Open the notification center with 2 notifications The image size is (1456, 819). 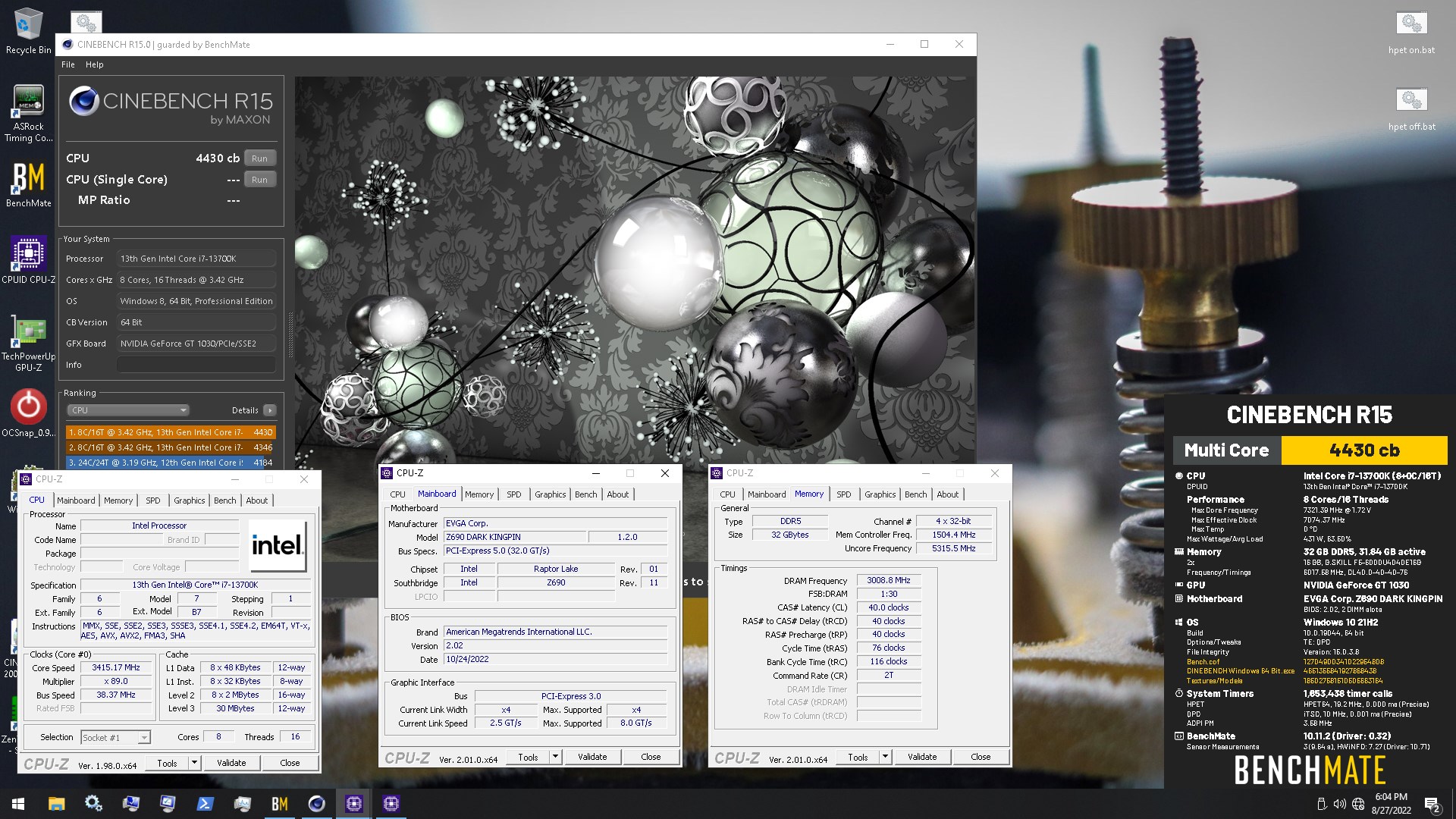tap(1432, 804)
